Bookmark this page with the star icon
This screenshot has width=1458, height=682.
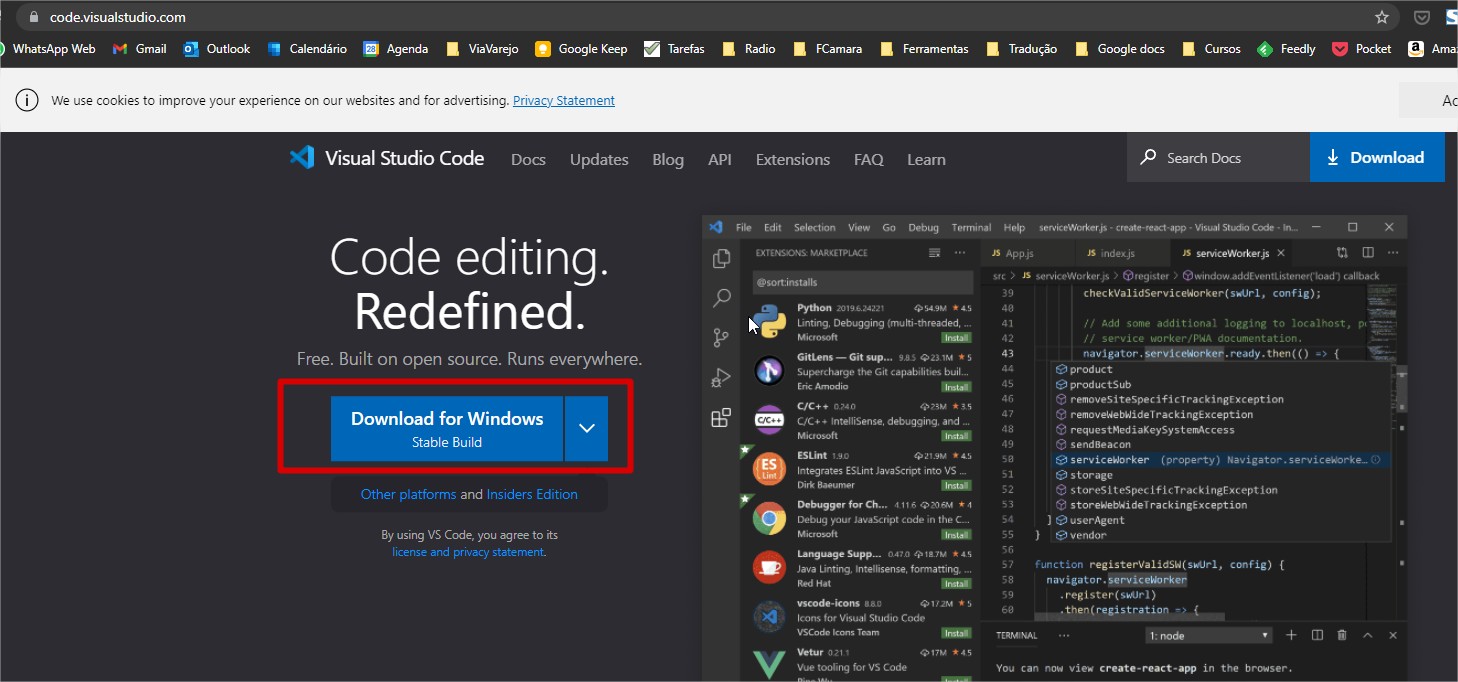click(1382, 17)
